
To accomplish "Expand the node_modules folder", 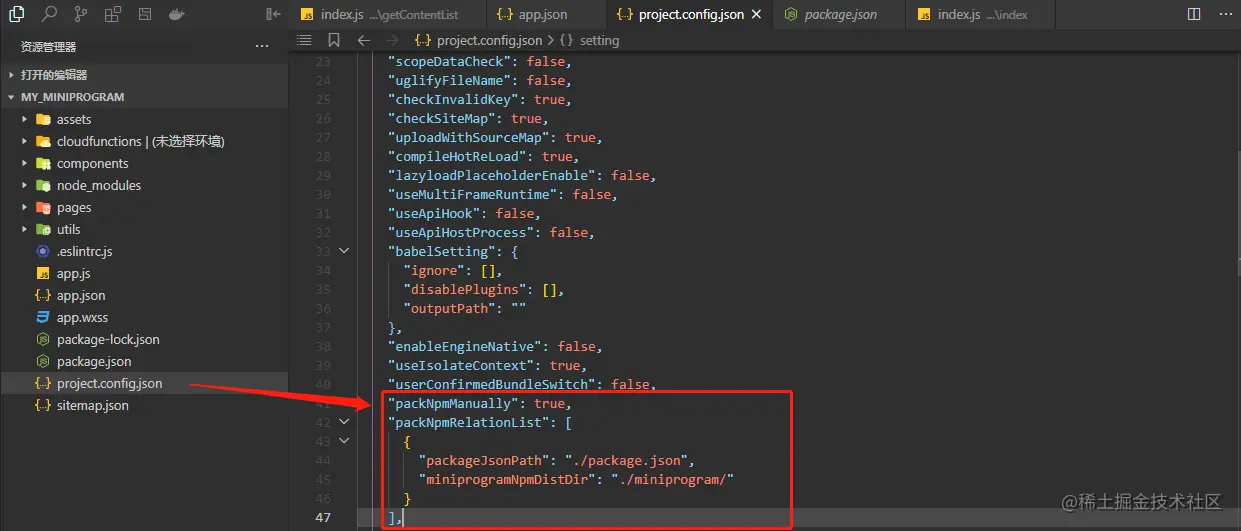I will click(x=144, y=185).
